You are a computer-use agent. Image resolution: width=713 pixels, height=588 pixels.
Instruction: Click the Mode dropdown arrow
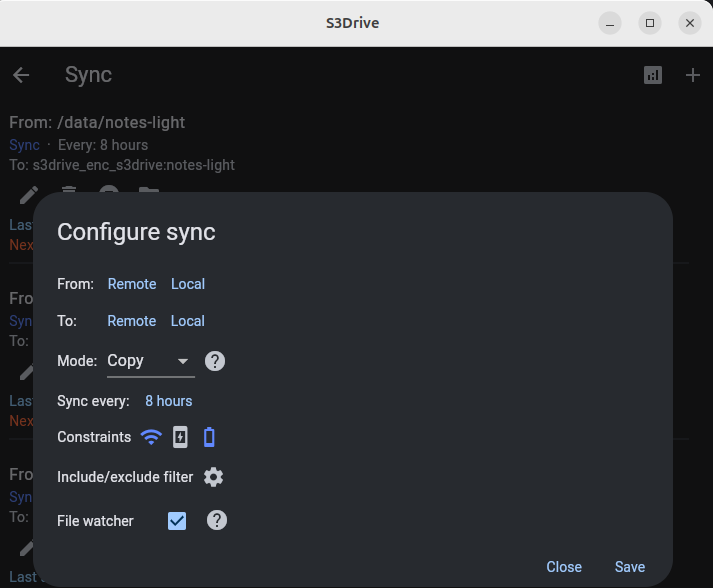coord(183,361)
